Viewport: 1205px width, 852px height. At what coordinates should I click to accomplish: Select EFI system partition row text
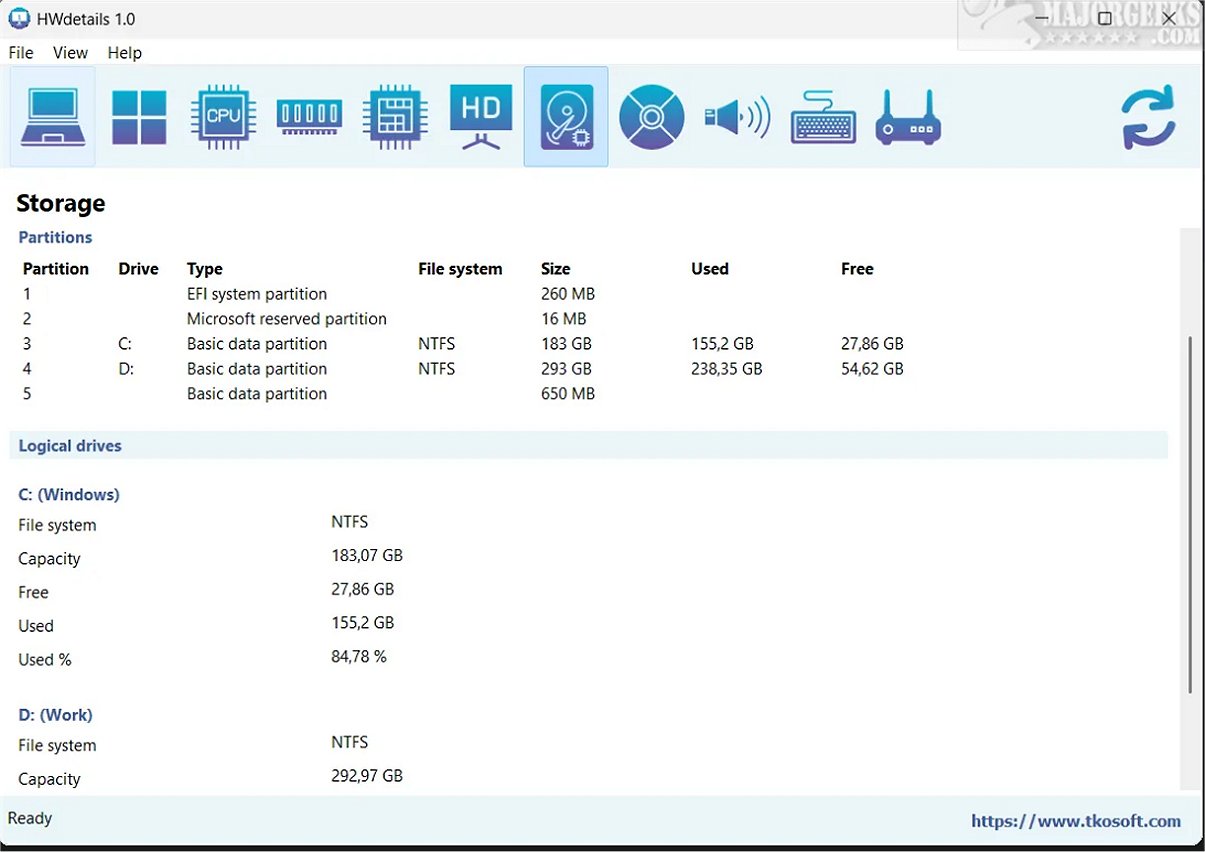257,294
